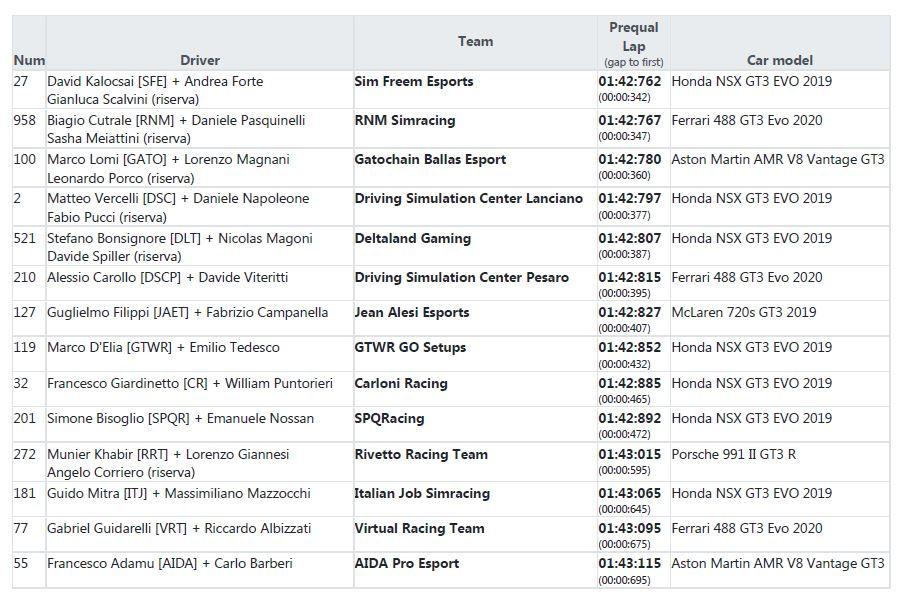Screen dimensions: 905x600
Task: Click car number 521
Action: pos(24,238)
